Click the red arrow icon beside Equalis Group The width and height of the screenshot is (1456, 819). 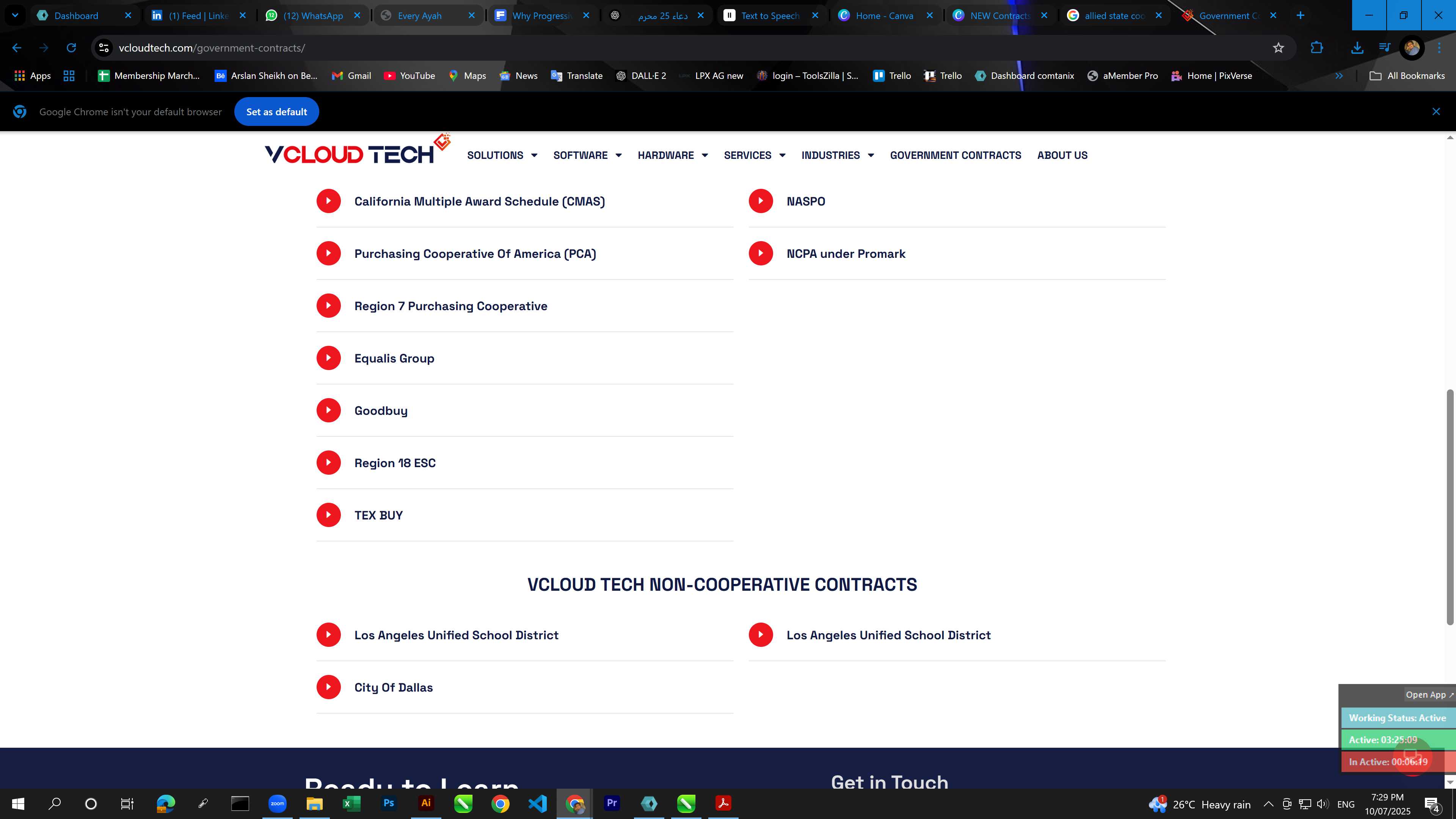pyautogui.click(x=328, y=358)
